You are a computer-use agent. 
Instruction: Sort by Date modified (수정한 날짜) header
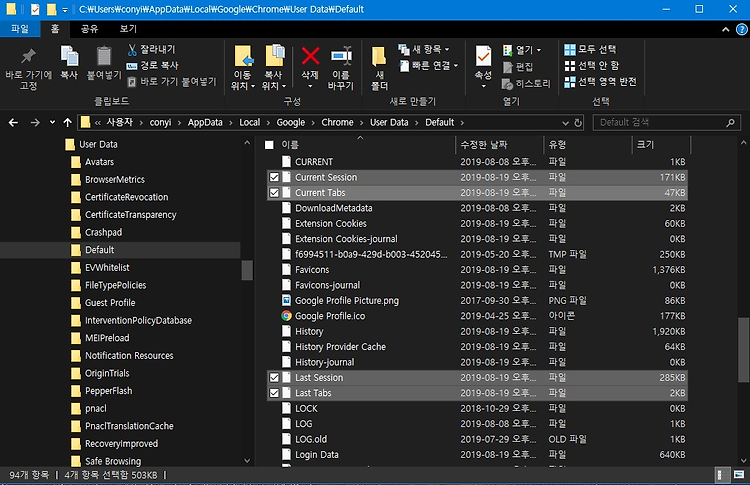pos(499,144)
